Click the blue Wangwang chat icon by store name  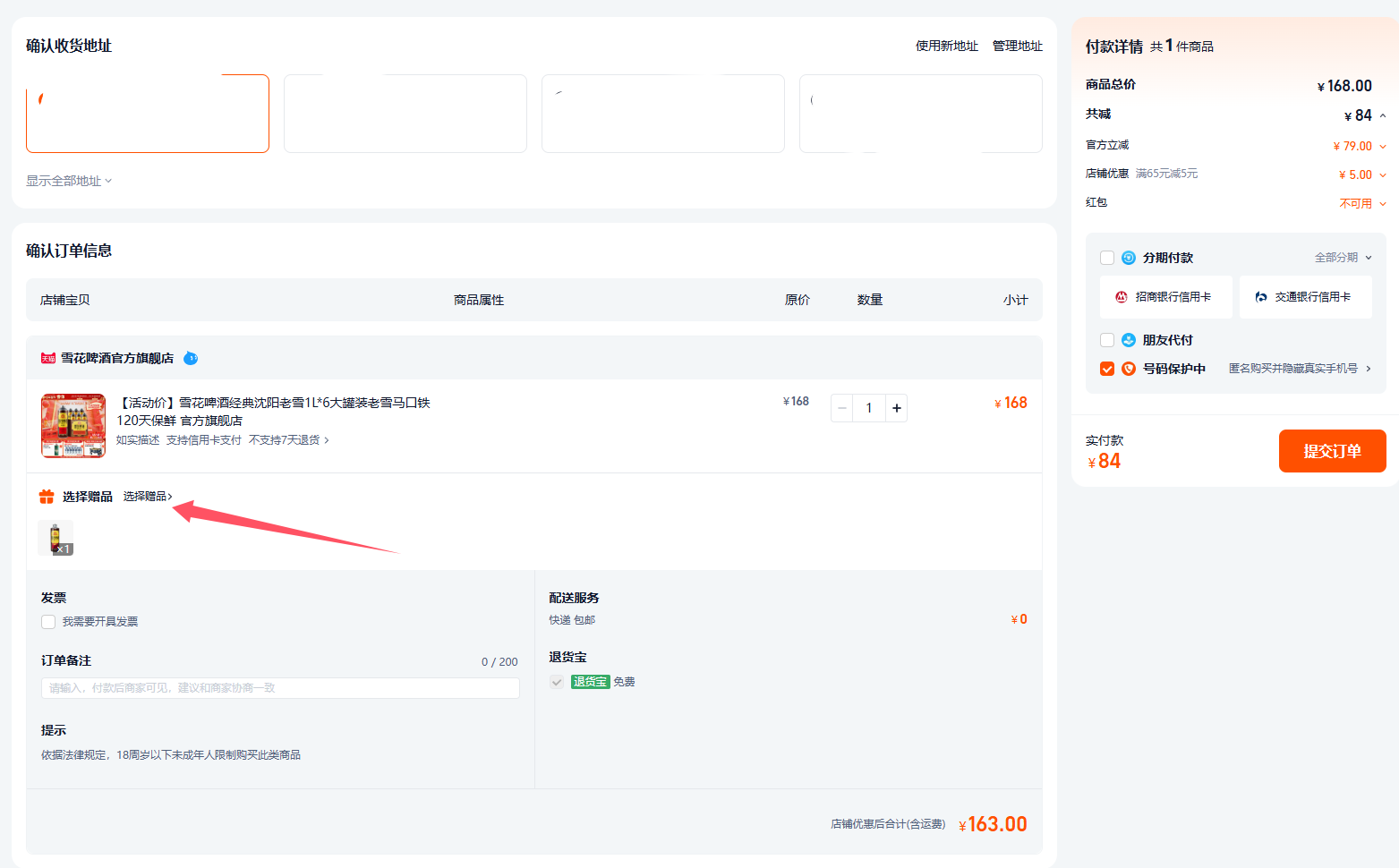click(191, 358)
